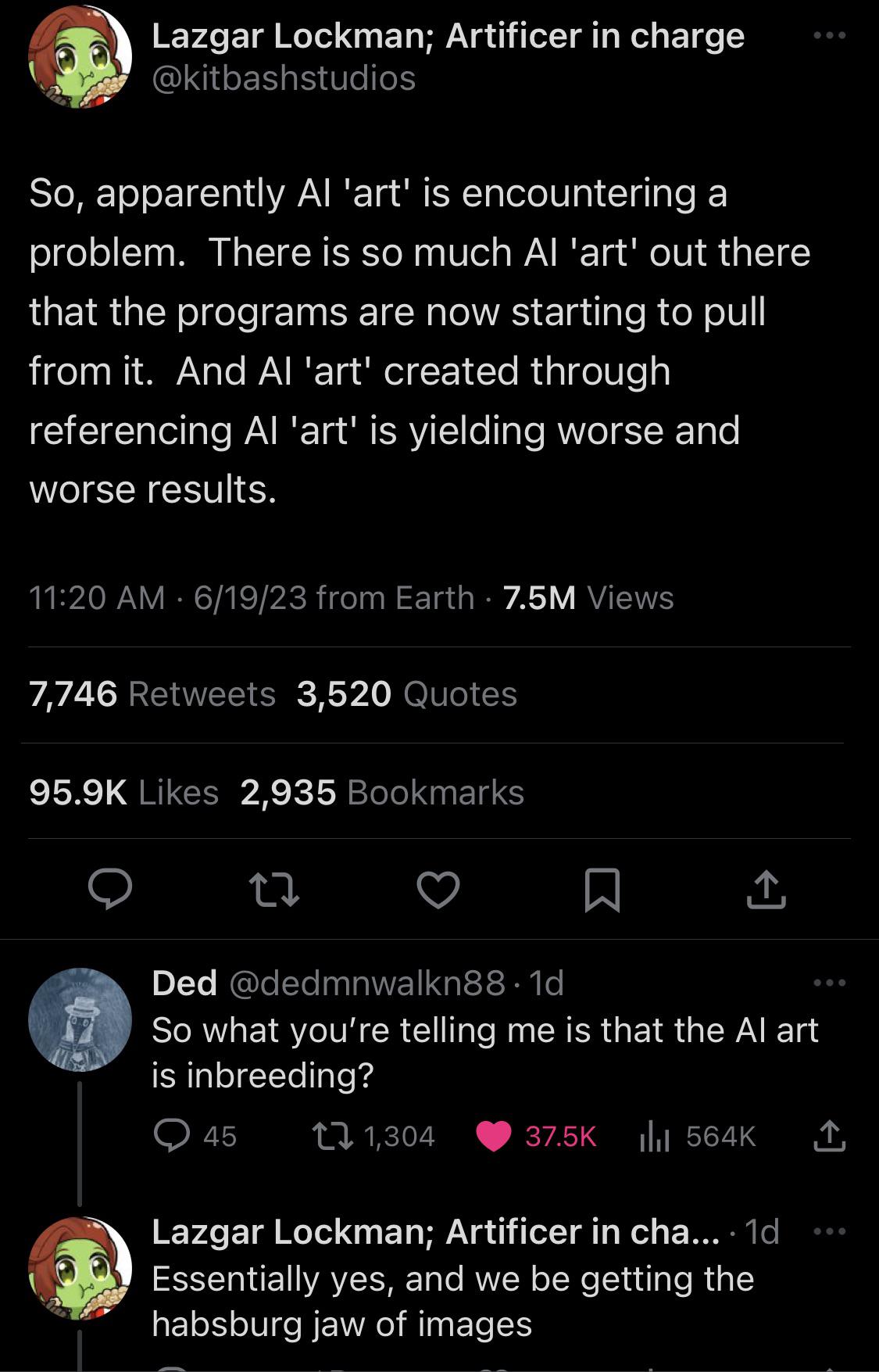Open more options on Ded's reply
879x1372 pixels.
[829, 983]
